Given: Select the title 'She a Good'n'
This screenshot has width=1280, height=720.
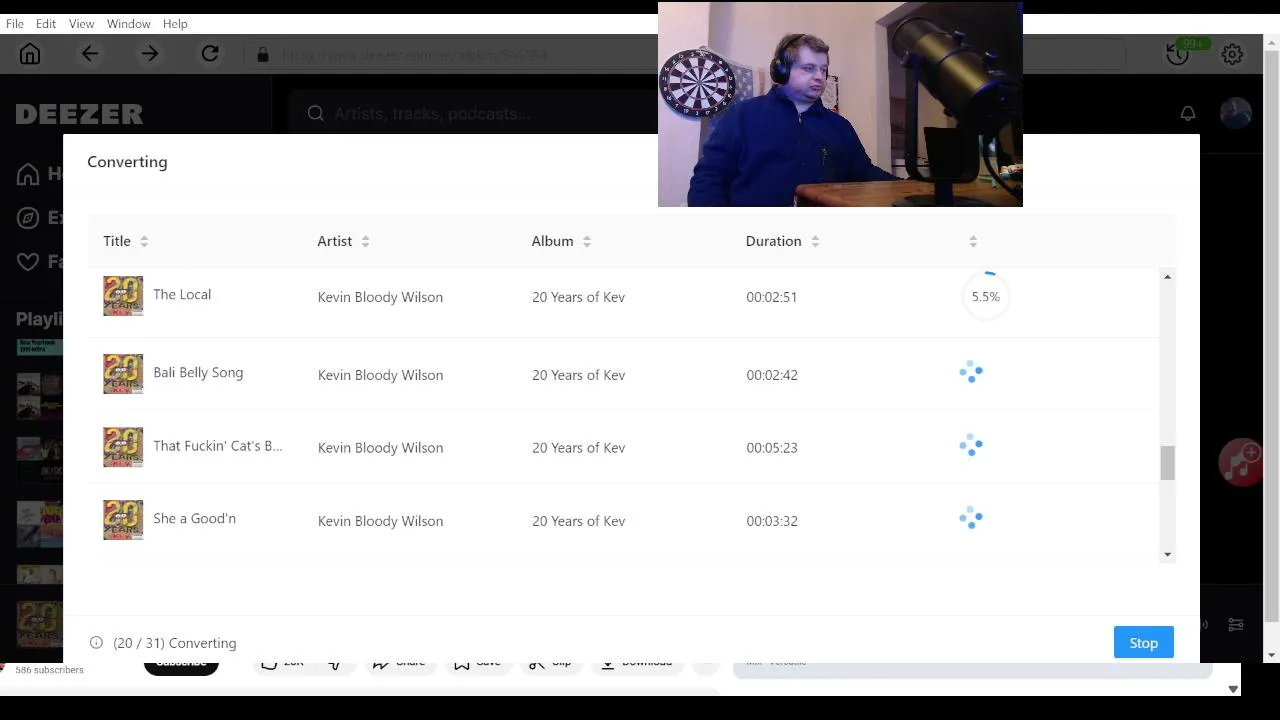Looking at the screenshot, I should click(x=195, y=519).
